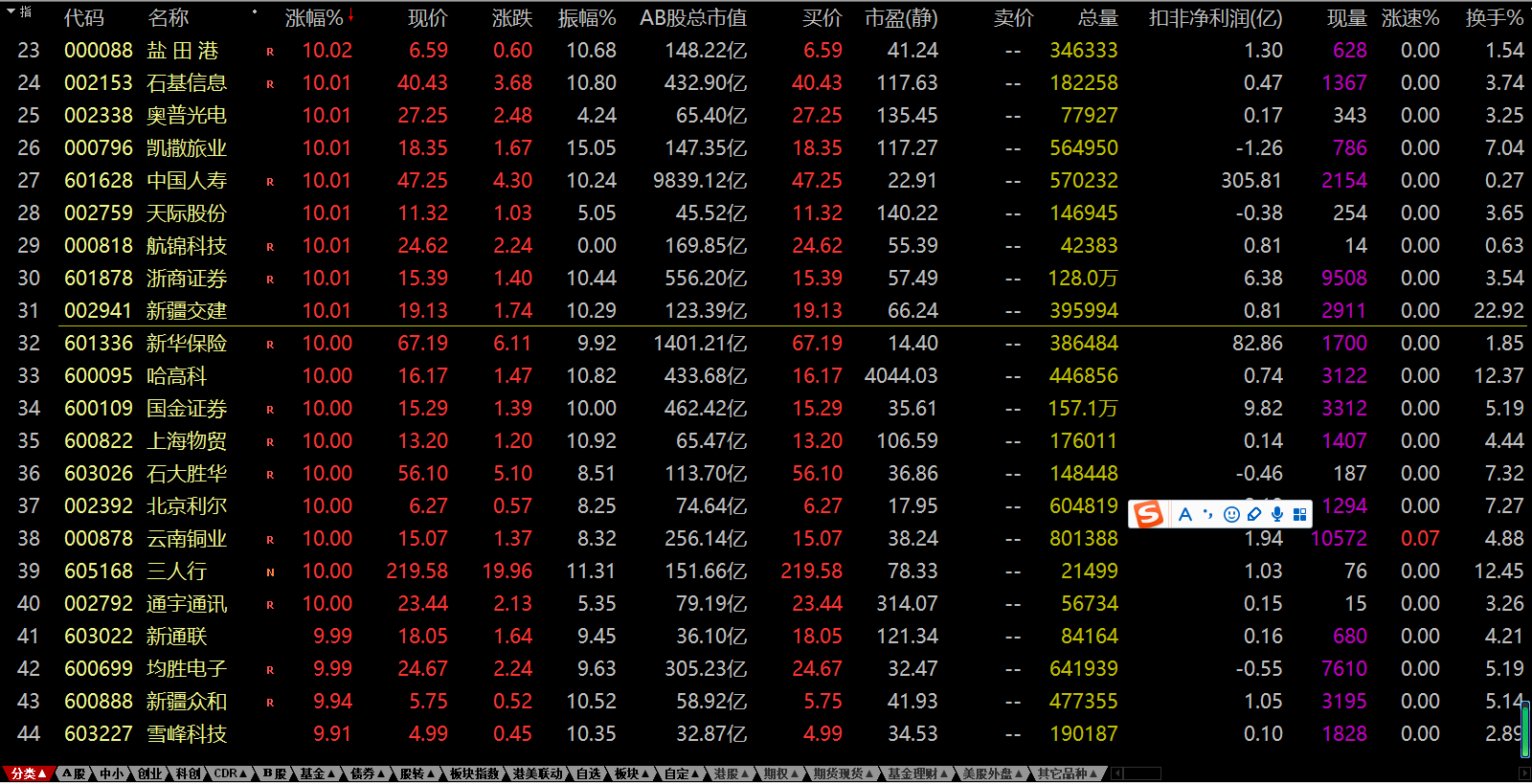1532x784 pixels.
Task: Switch to the 科创 tab
Action: 188,773
